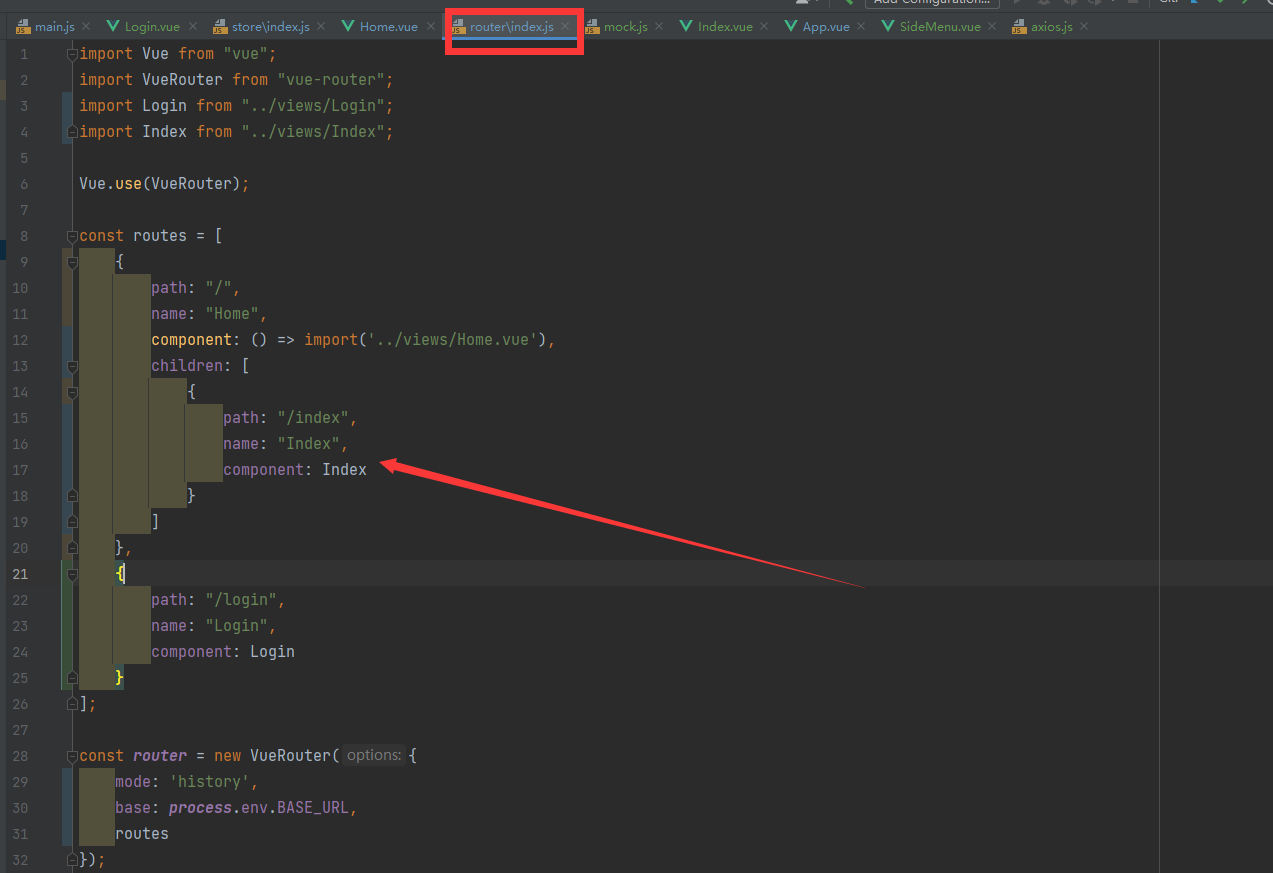The height and width of the screenshot is (873, 1273).
Task: Fold the routes array at line 8
Action: click(x=72, y=236)
